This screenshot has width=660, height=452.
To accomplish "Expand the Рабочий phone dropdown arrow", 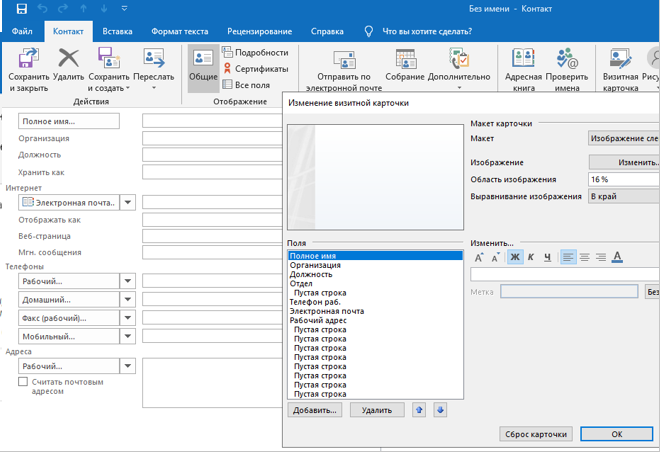I will tap(128, 281).
